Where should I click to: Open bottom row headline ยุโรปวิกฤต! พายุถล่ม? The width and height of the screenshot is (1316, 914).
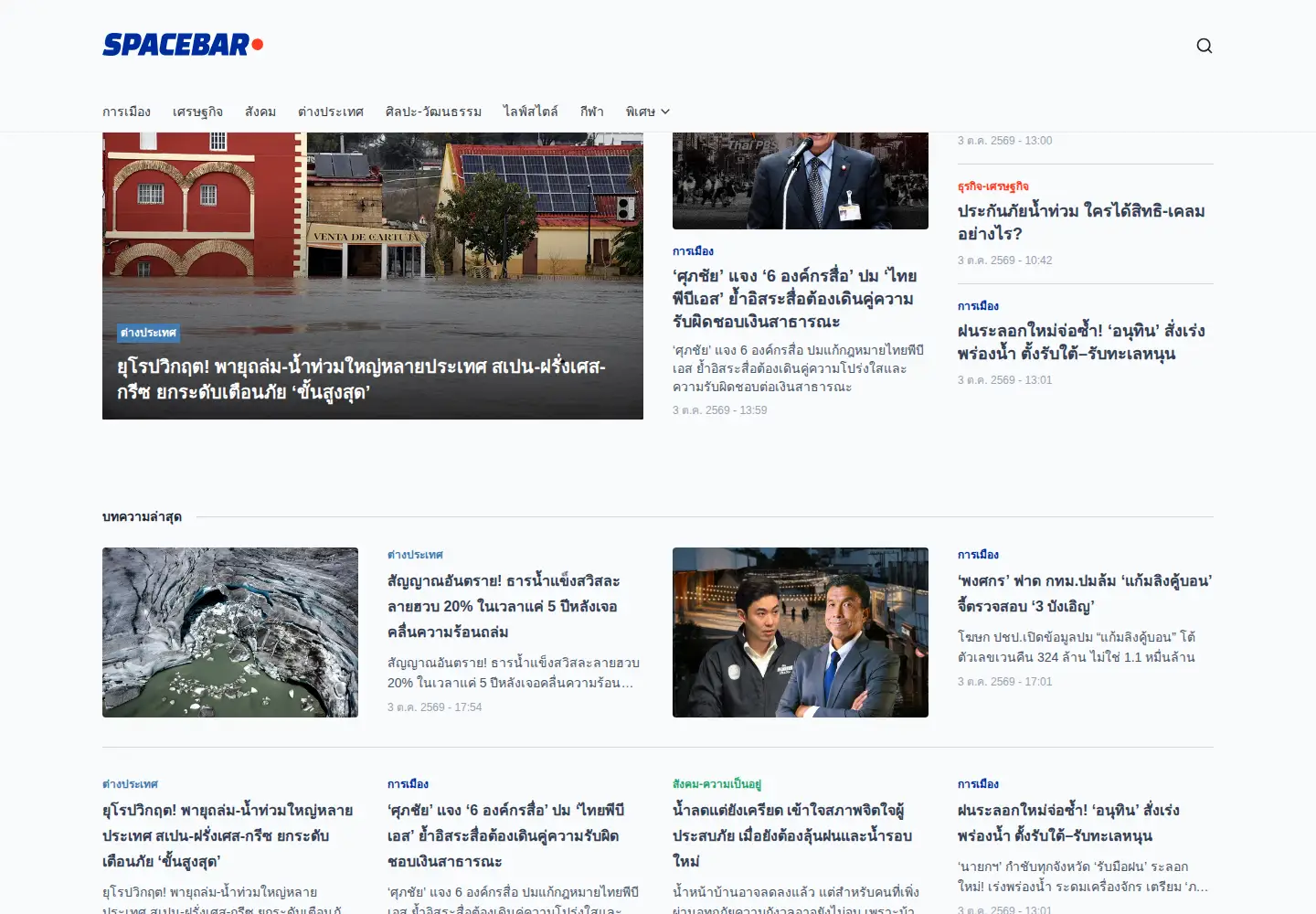coord(228,835)
